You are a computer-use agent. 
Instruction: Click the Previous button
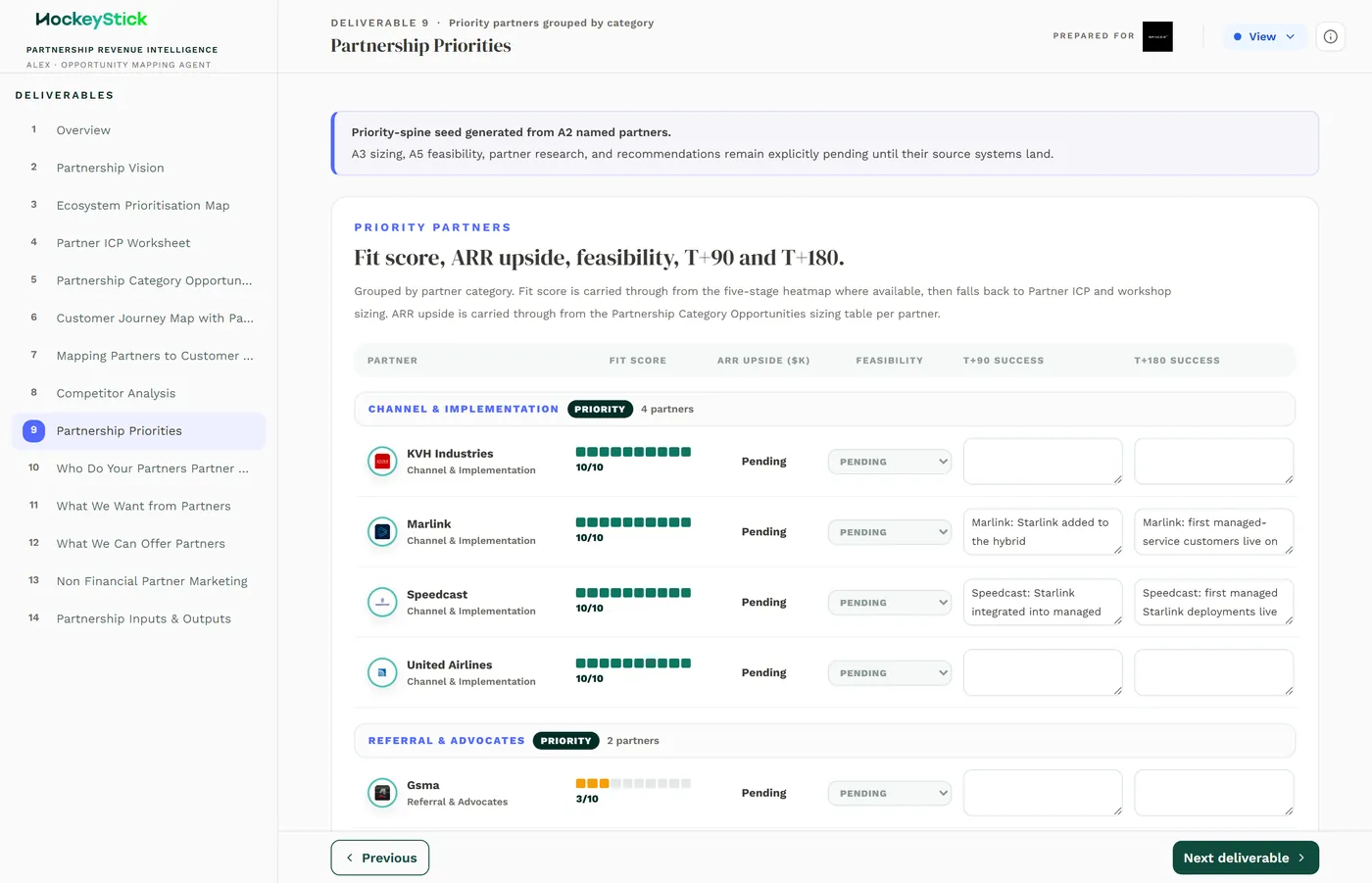380,858
